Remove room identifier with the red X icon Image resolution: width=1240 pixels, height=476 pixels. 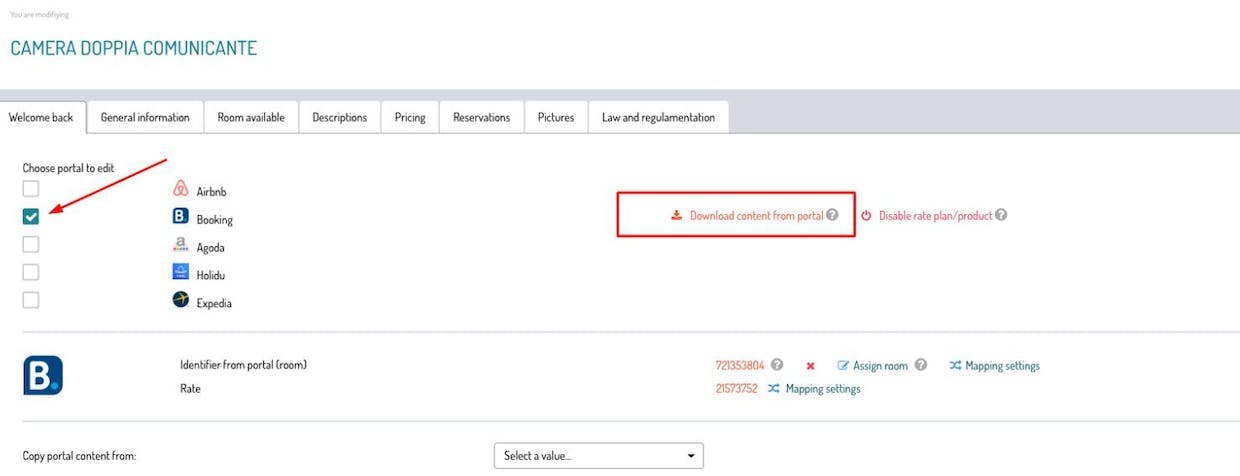coord(810,366)
